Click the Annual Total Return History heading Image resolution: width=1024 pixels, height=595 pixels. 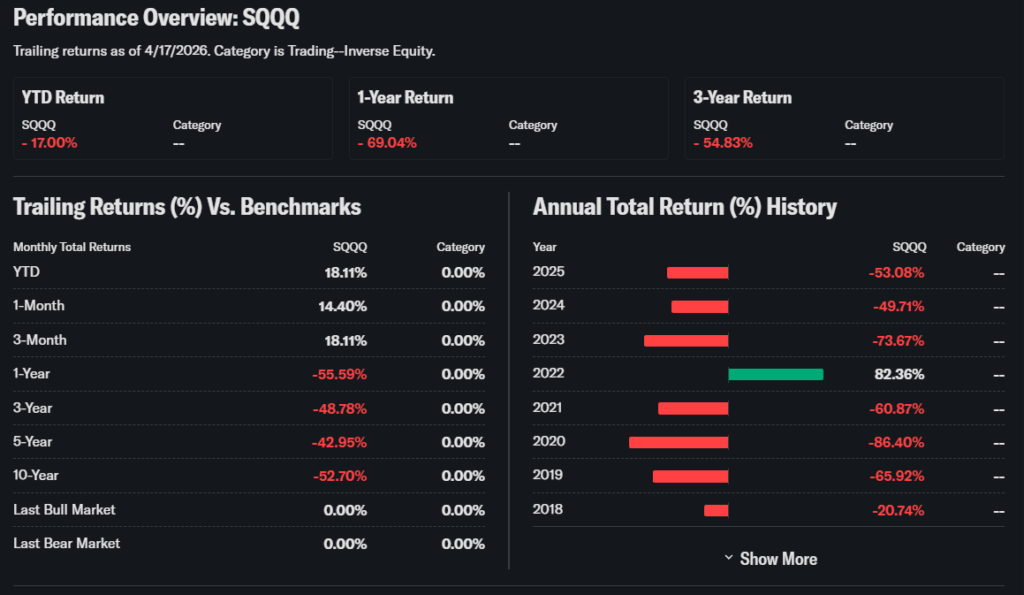coord(685,207)
